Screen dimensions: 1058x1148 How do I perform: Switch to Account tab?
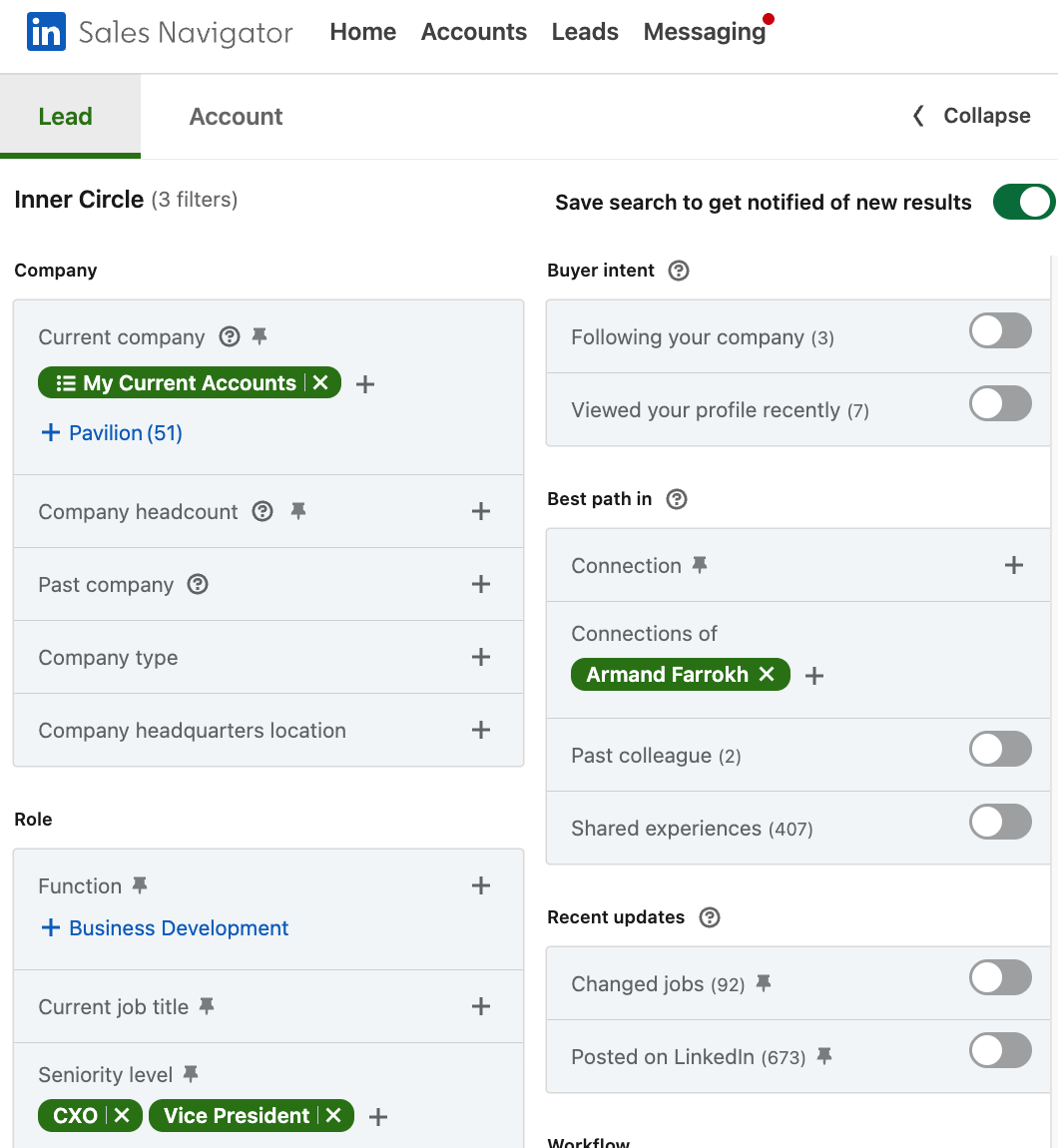pyautogui.click(x=236, y=117)
